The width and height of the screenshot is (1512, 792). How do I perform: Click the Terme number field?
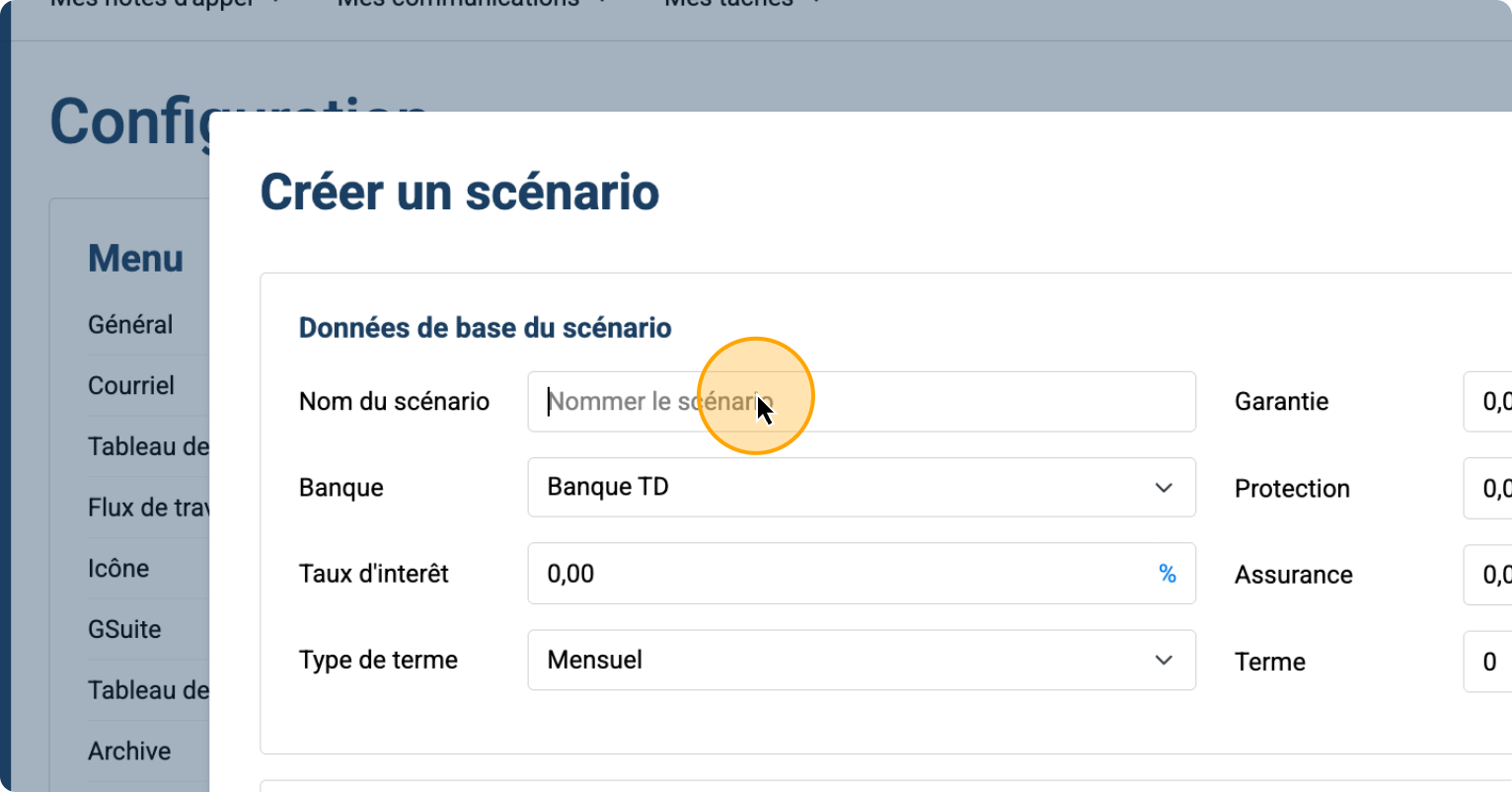point(1488,662)
